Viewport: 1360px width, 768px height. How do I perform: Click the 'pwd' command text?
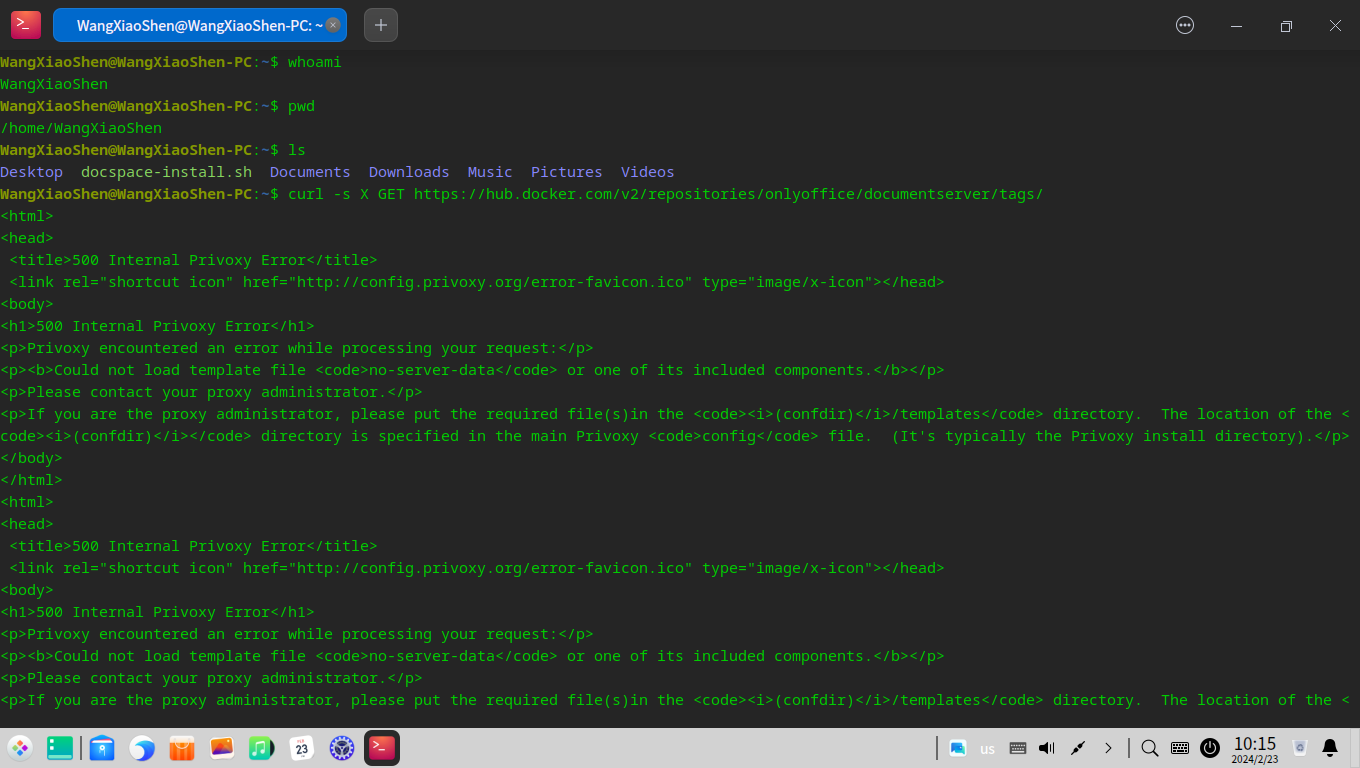(301, 106)
